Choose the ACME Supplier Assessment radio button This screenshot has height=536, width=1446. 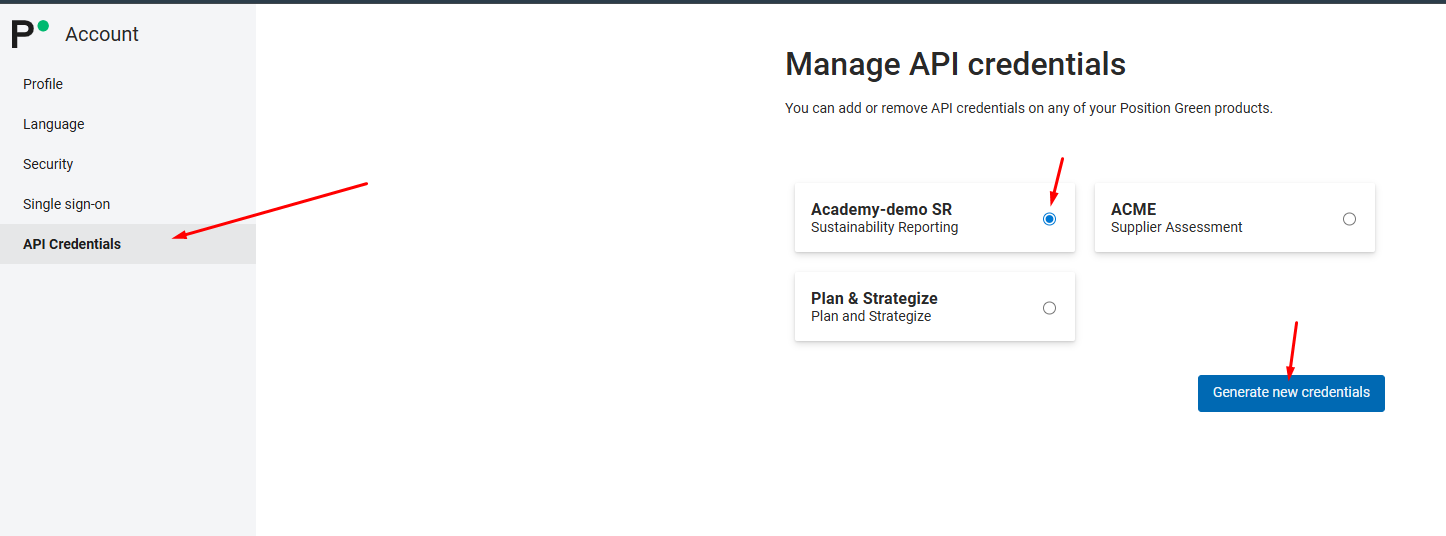1349,219
